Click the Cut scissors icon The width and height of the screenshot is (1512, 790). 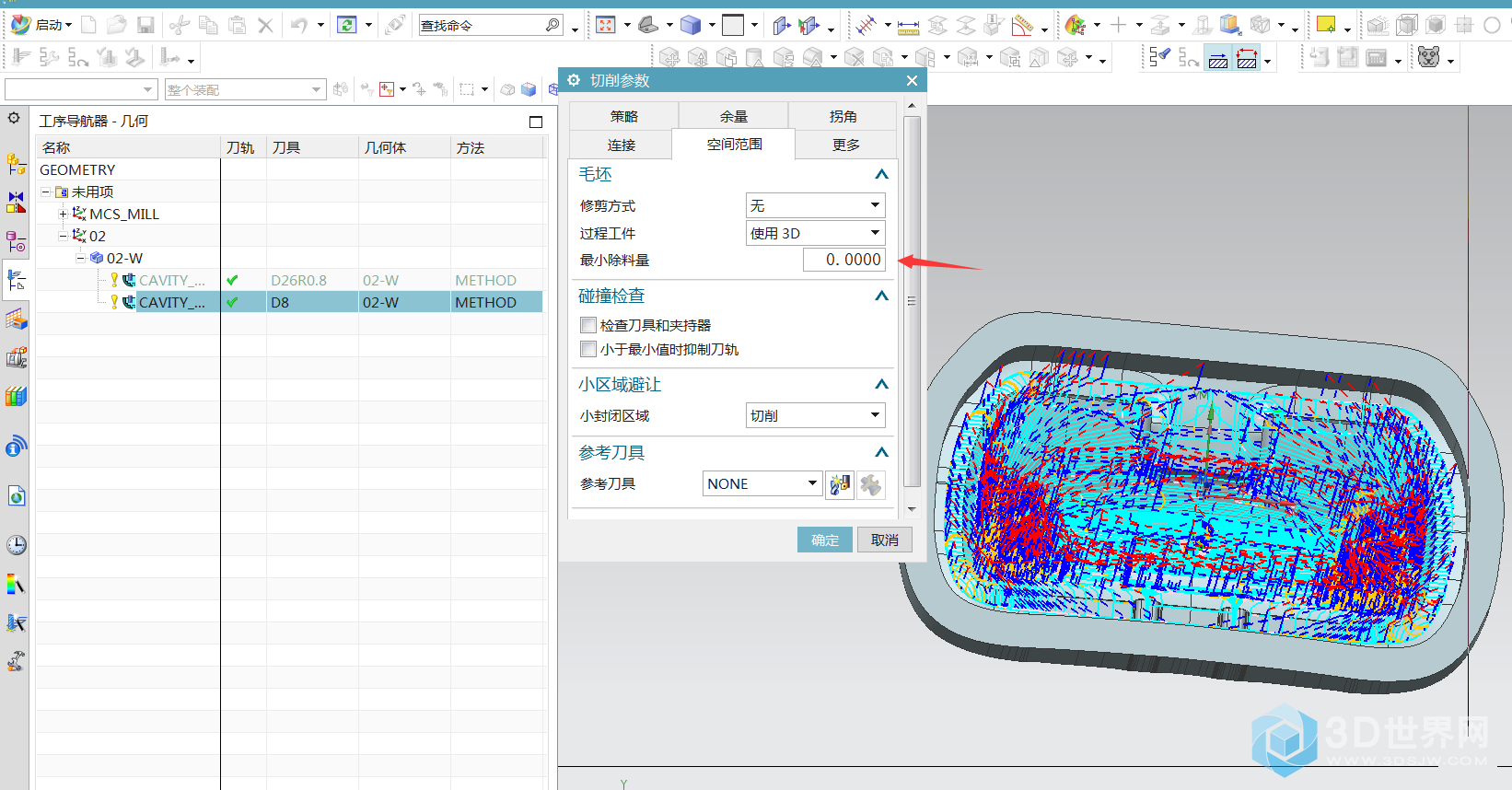point(180,25)
